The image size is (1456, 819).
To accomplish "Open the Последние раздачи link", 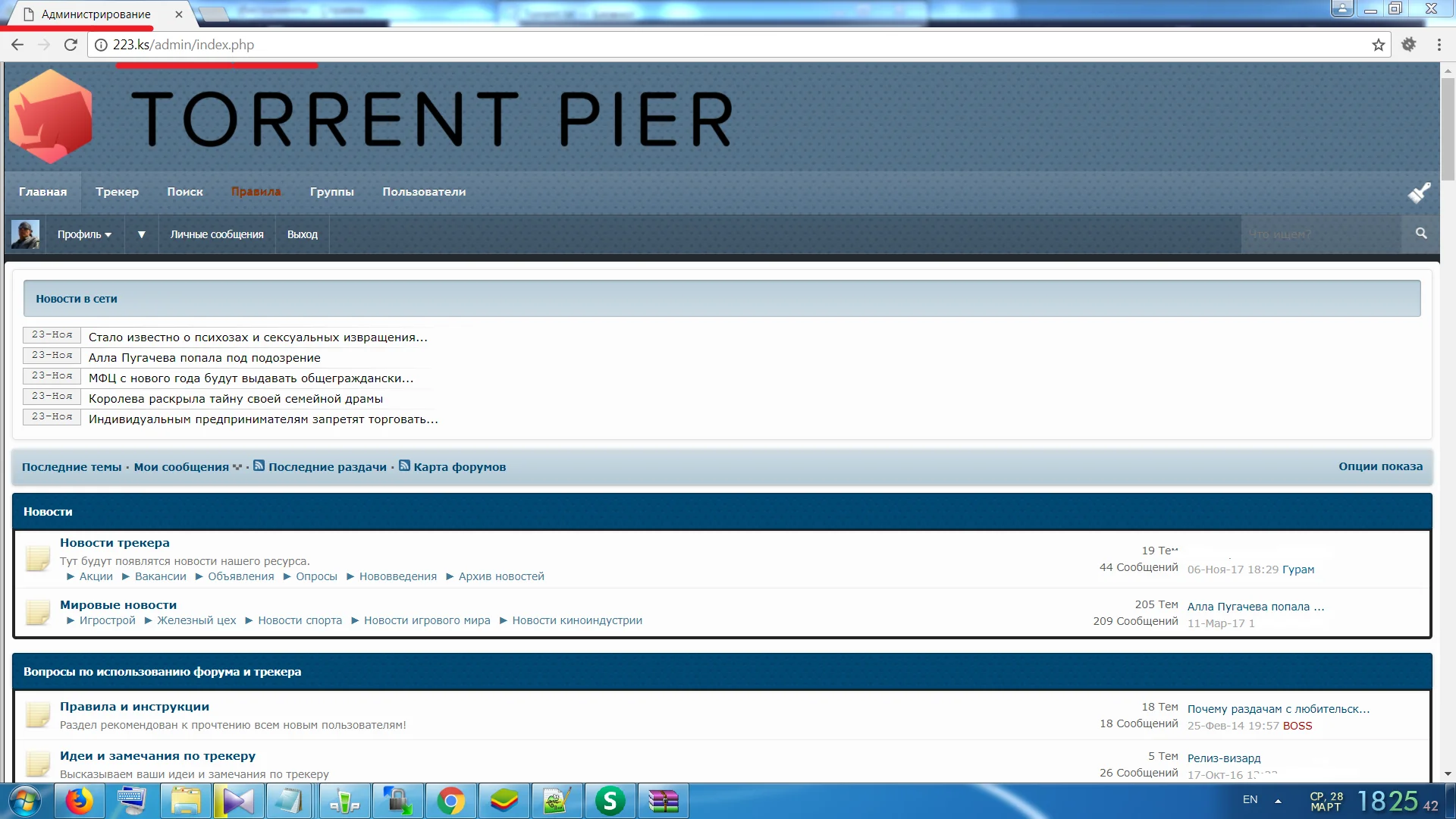I will click(x=327, y=467).
